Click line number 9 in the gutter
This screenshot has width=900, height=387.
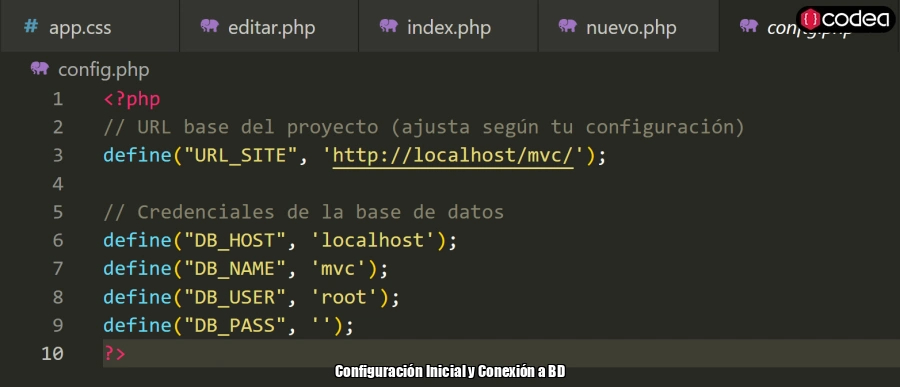point(57,326)
